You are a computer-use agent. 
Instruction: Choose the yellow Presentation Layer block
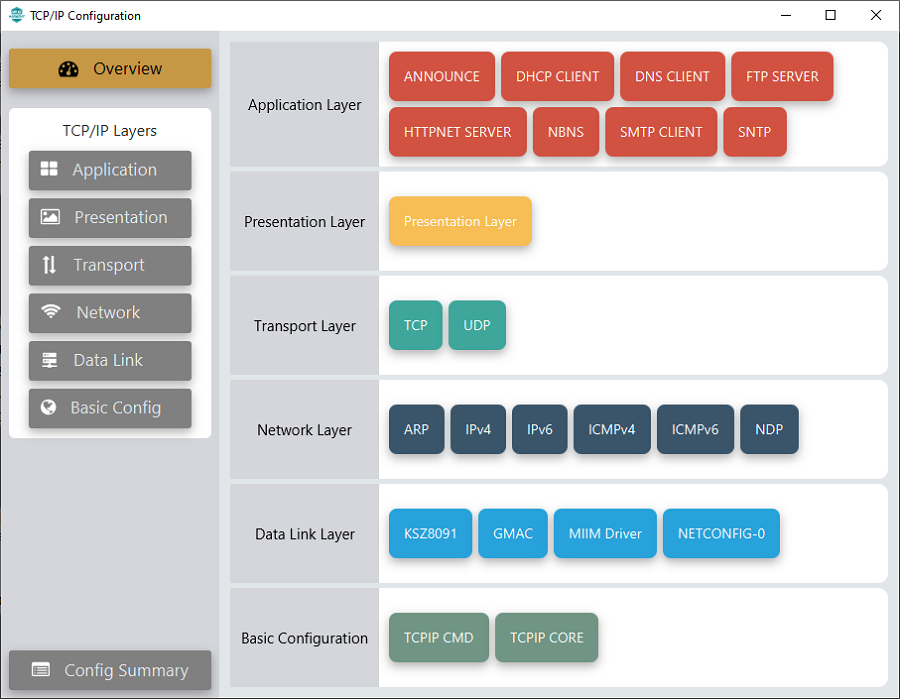pyautogui.click(x=460, y=221)
